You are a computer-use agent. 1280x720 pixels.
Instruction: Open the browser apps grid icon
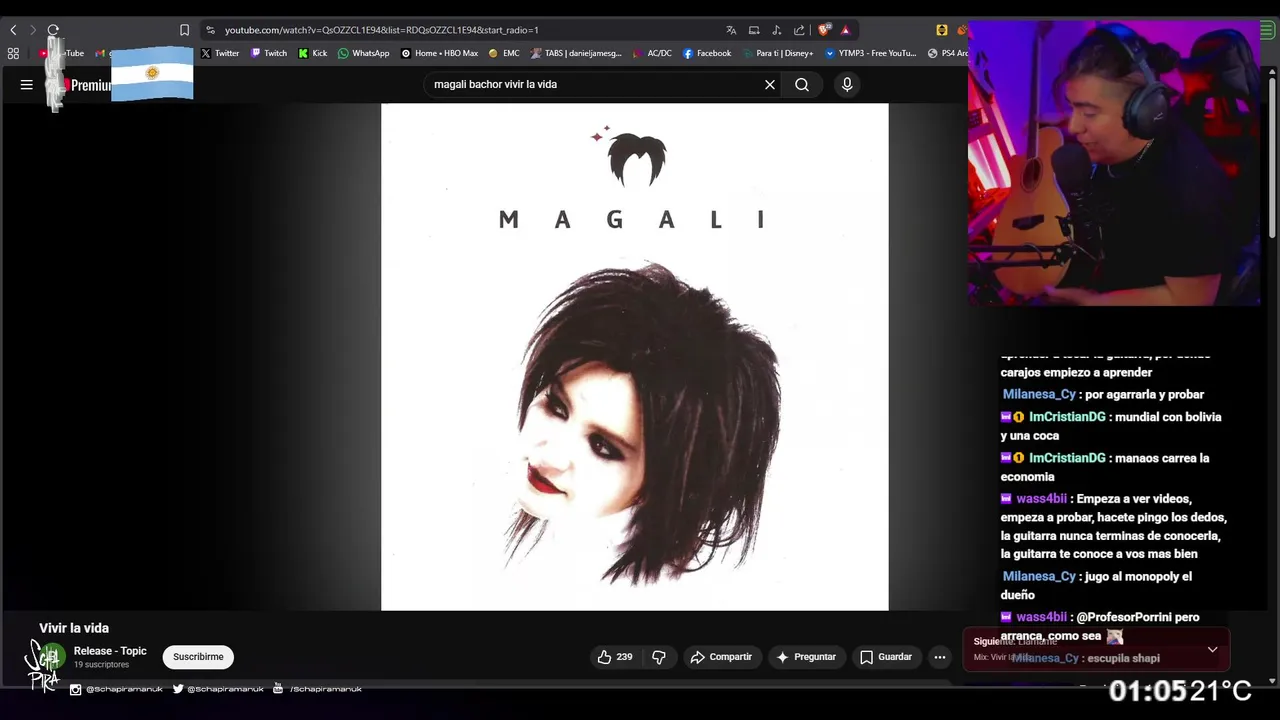tap(13, 53)
